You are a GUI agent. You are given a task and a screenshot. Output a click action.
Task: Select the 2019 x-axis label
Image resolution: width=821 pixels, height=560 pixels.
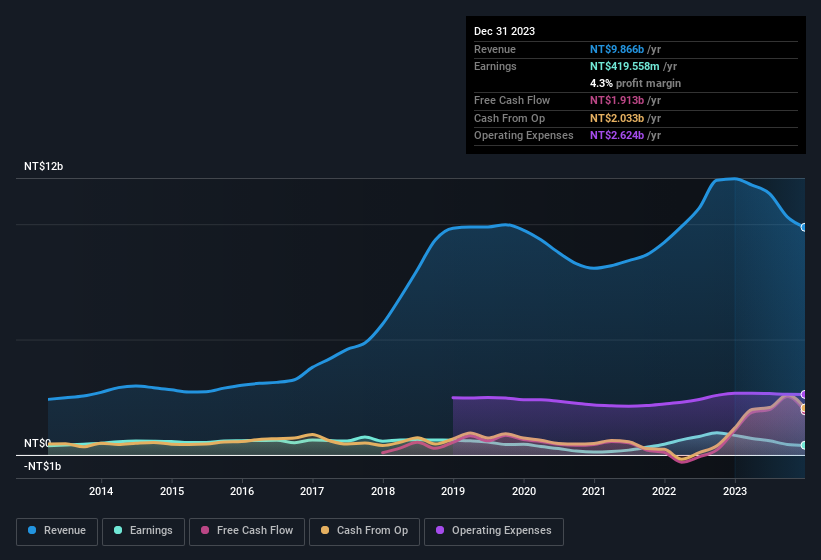(x=453, y=491)
